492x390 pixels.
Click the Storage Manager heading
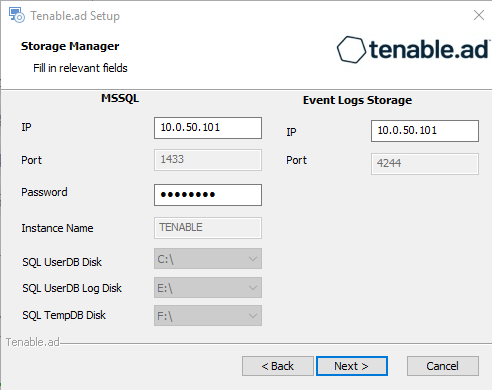click(x=70, y=46)
